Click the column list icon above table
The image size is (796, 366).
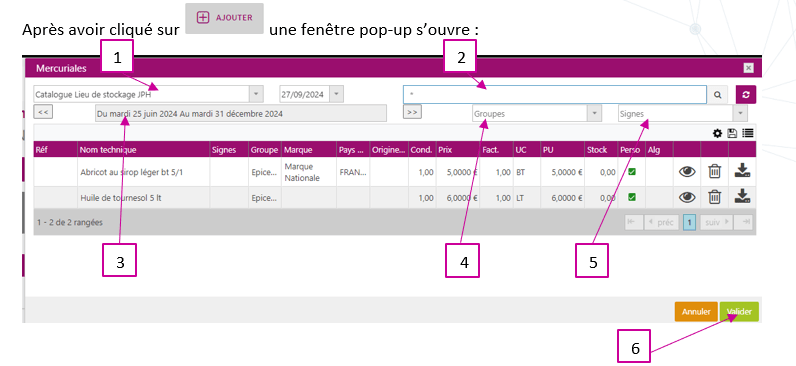[x=747, y=134]
